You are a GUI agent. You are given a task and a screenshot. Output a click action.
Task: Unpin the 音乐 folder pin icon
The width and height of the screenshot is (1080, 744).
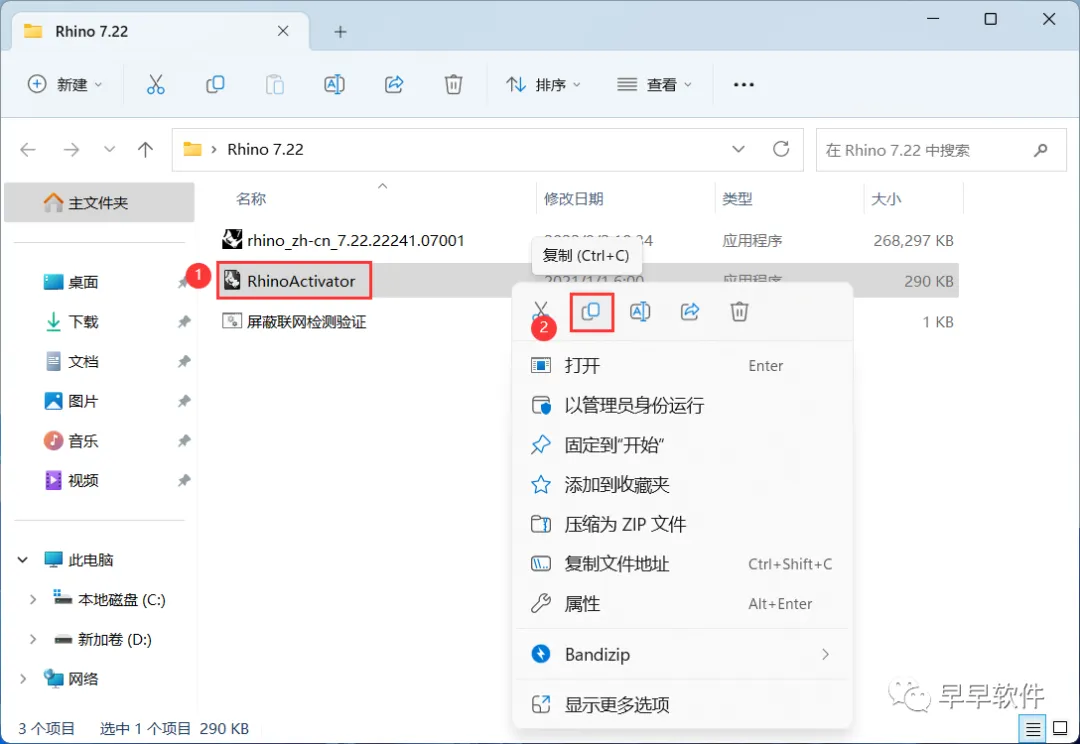pyautogui.click(x=184, y=441)
